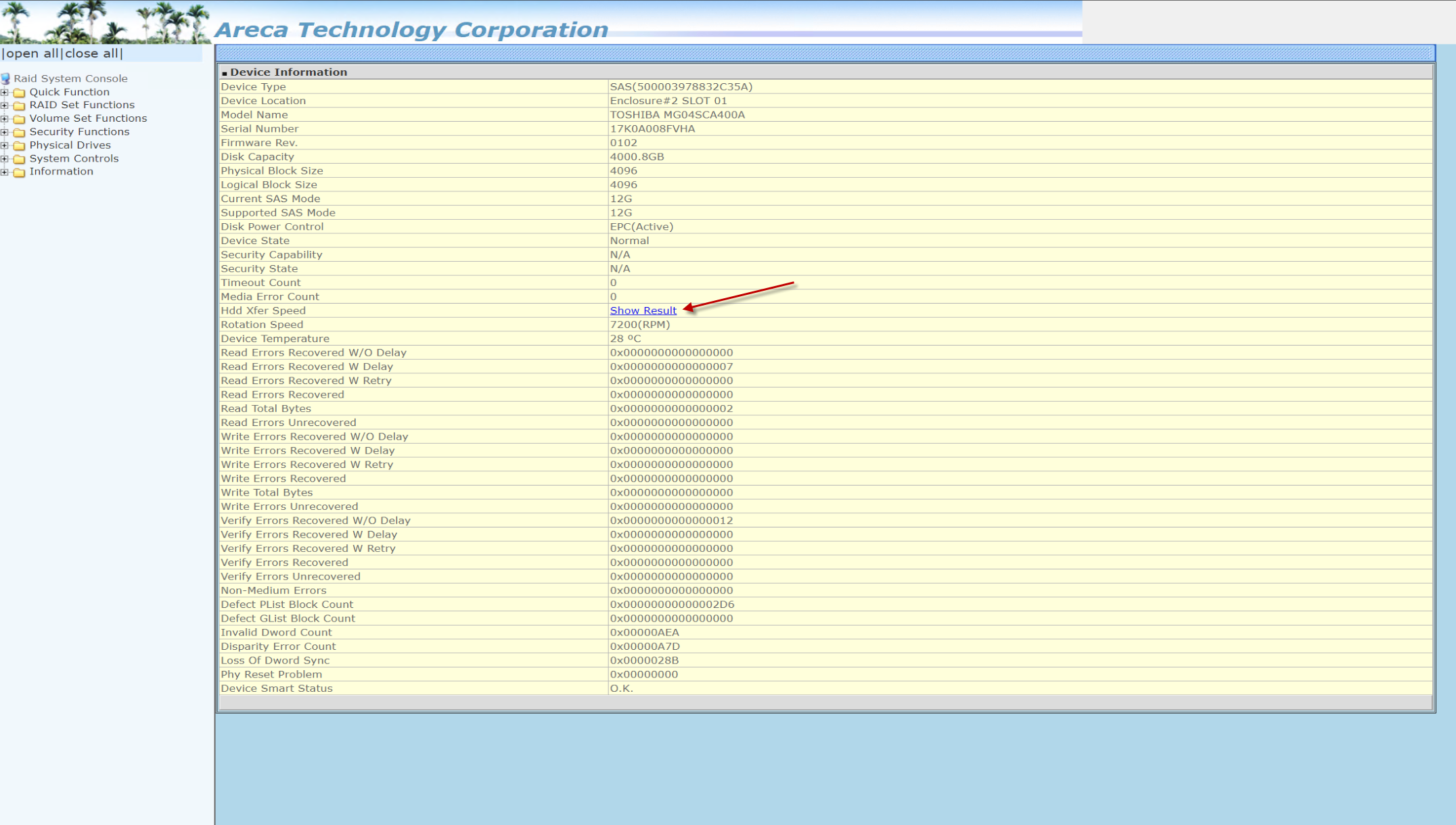This screenshot has height=825, width=1456.
Task: Click the Firmware Rev. value 0102
Action: [x=623, y=143]
